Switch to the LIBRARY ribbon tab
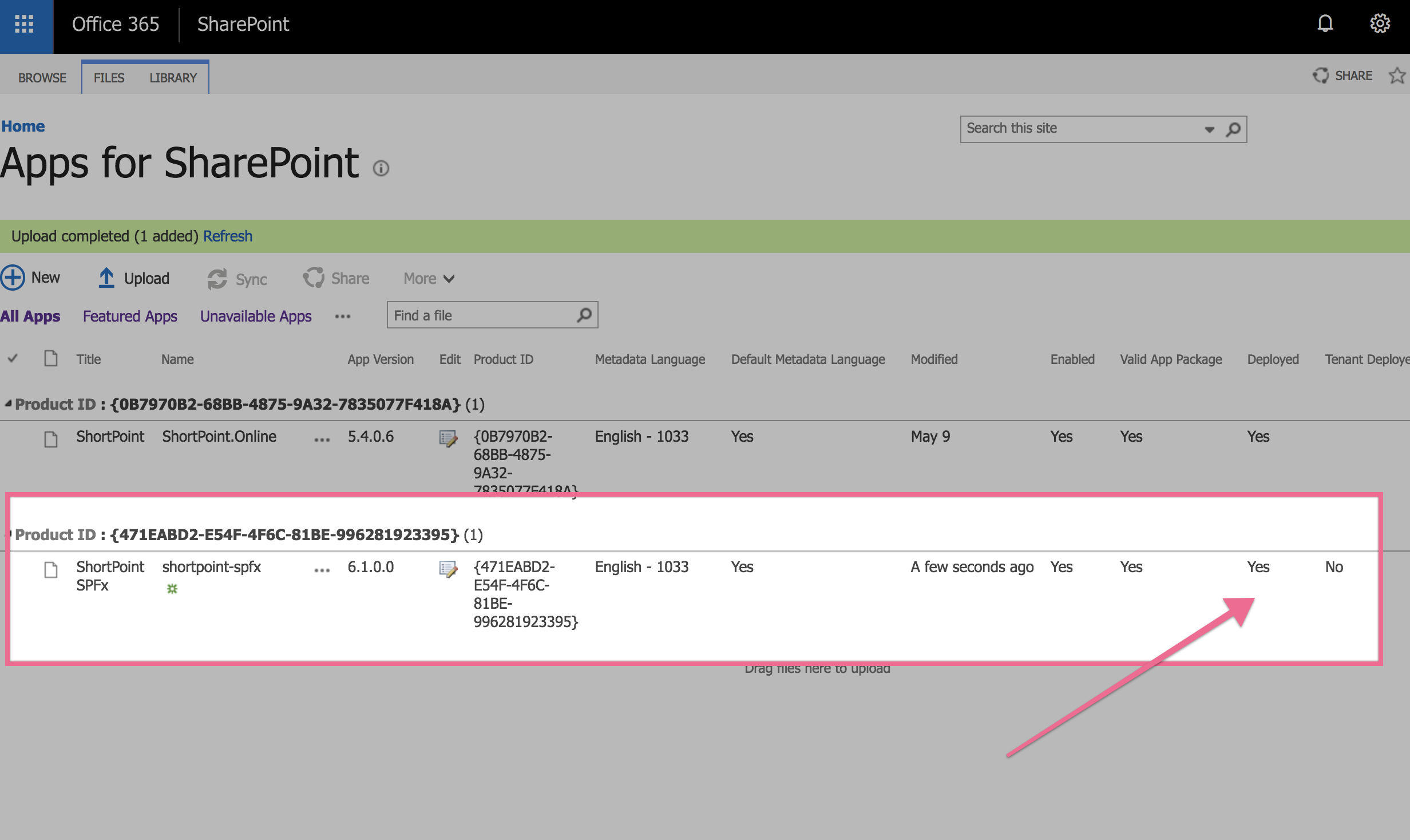Viewport: 1410px width, 840px height. point(173,78)
